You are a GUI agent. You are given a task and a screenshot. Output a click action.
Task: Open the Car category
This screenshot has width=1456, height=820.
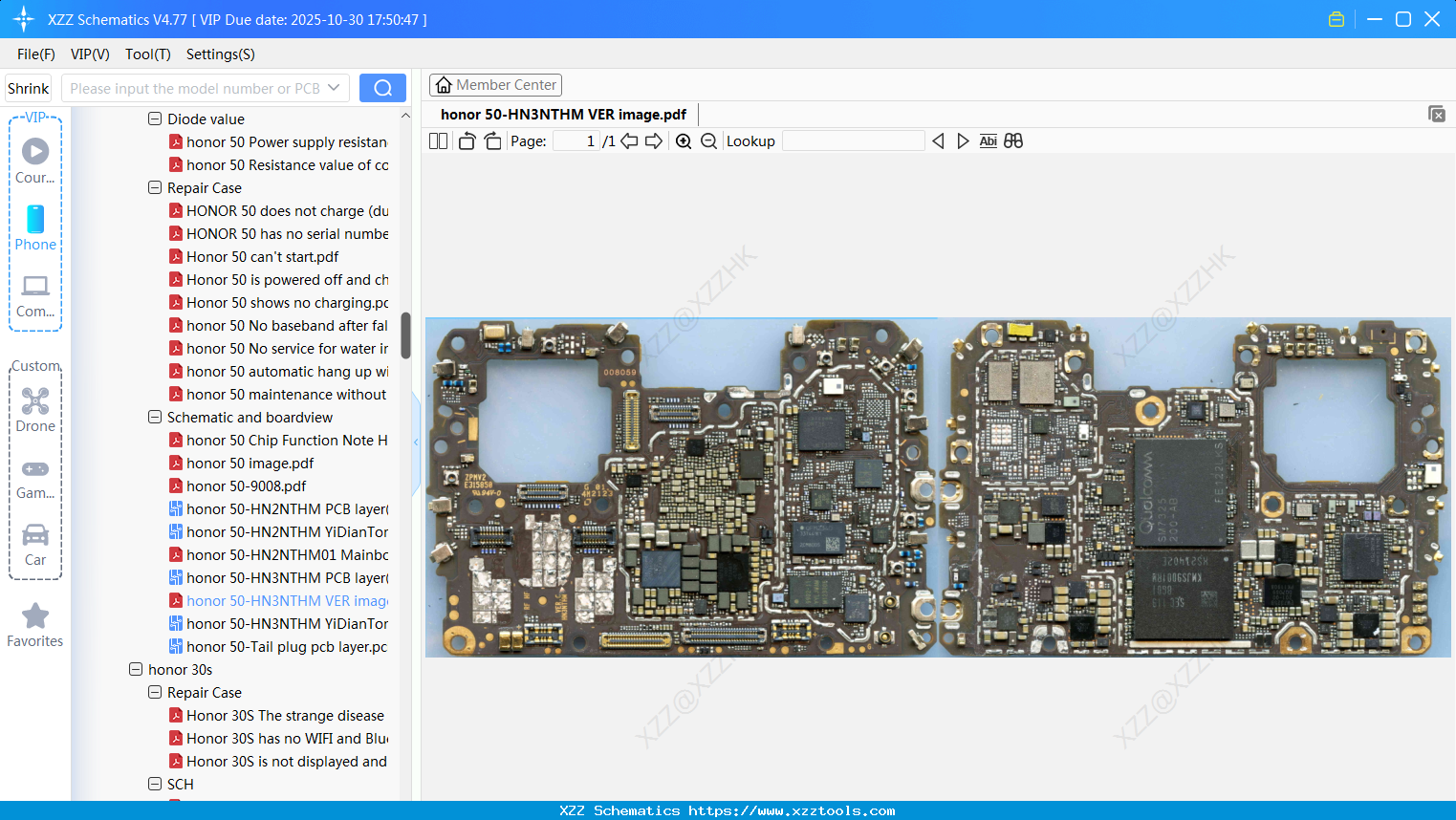click(35, 545)
